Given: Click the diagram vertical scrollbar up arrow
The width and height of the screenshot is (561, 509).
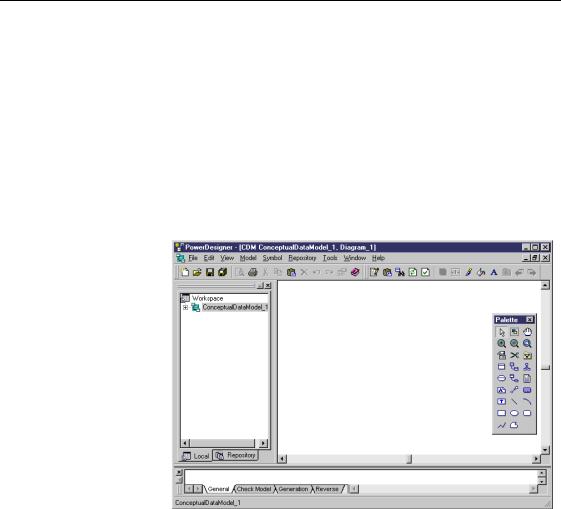Looking at the screenshot, I should coord(545,285).
